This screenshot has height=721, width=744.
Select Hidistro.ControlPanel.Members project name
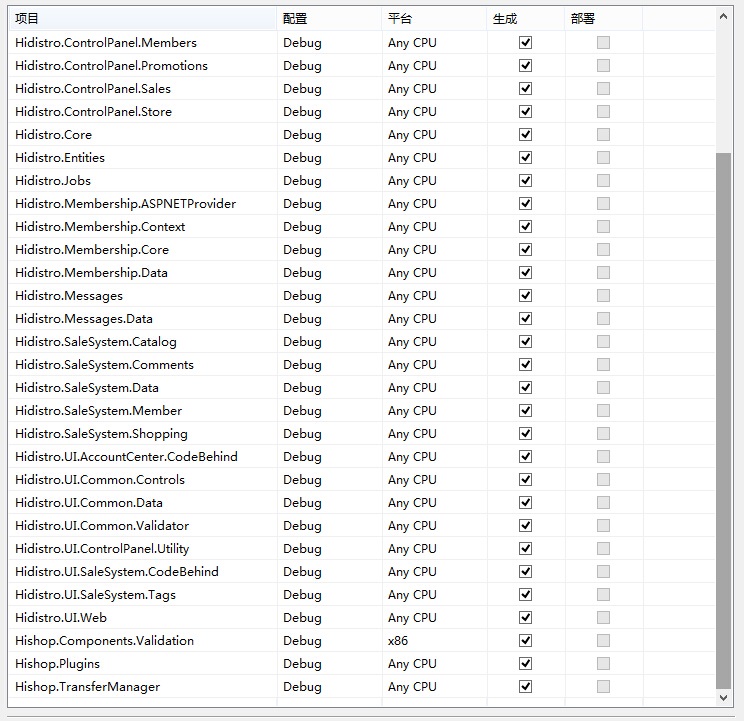pyautogui.click(x=106, y=43)
